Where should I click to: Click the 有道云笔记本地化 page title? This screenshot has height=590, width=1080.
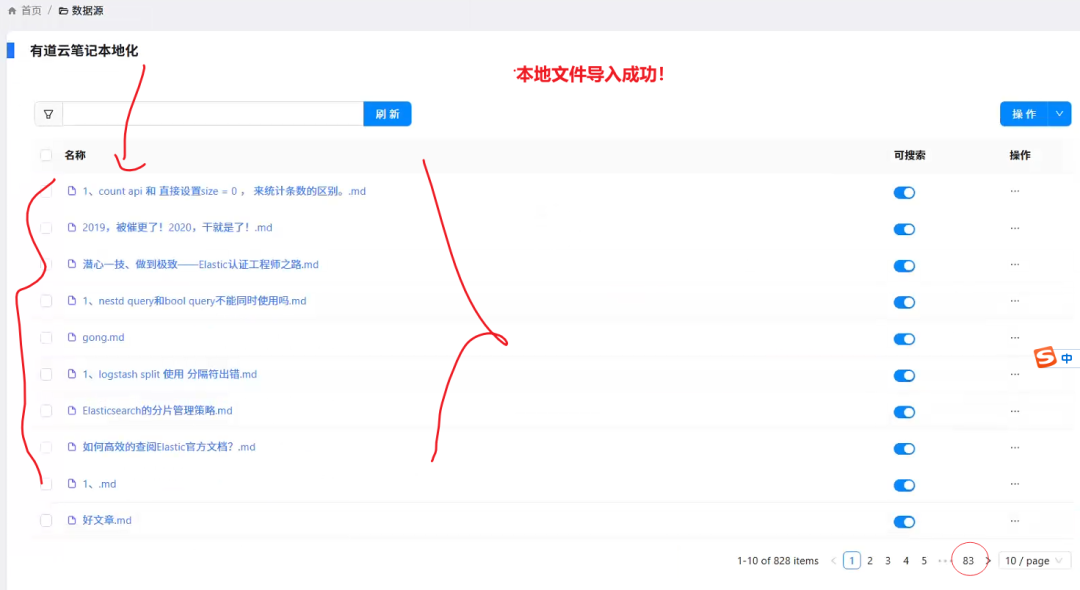[x=84, y=50]
